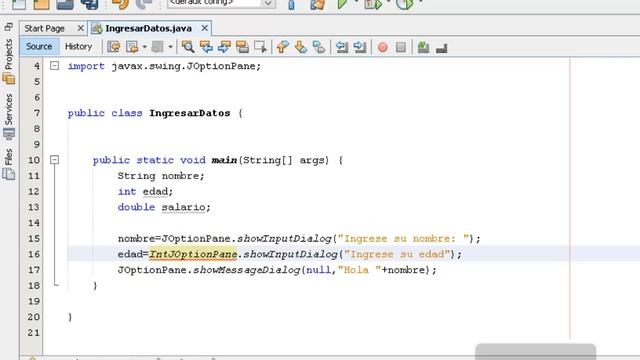The width and height of the screenshot is (640, 360).
Task: Jump to Last Edit location icon
Action: (113, 47)
